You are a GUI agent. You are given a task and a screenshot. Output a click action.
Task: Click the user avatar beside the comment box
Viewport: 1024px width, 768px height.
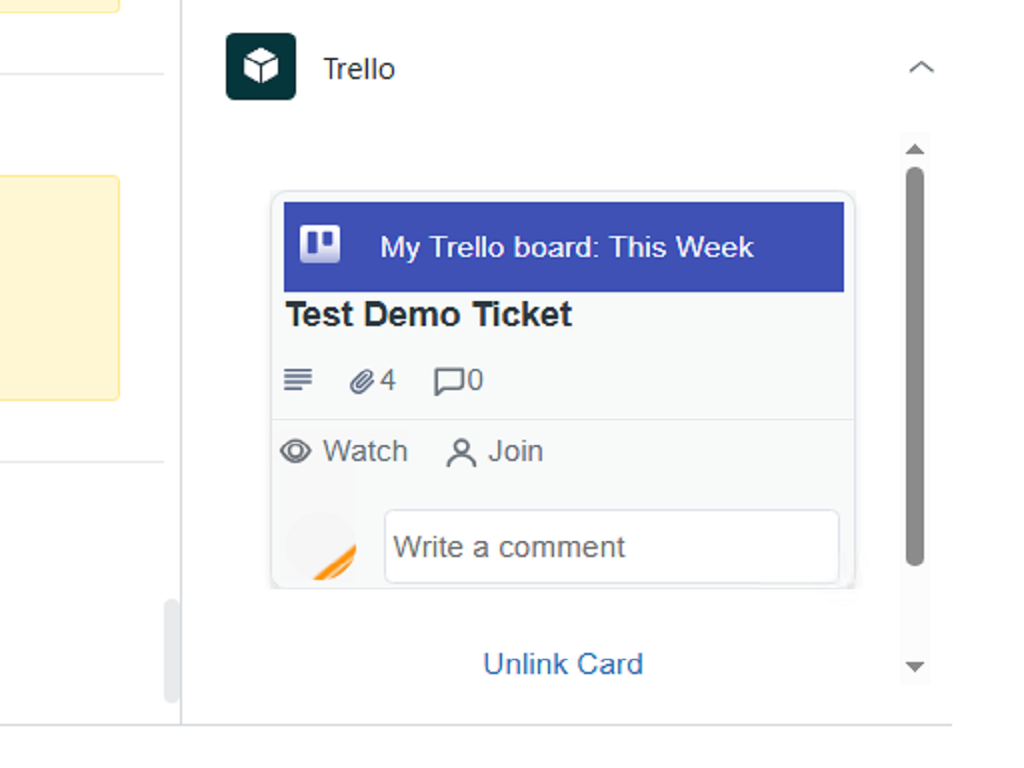[322, 547]
